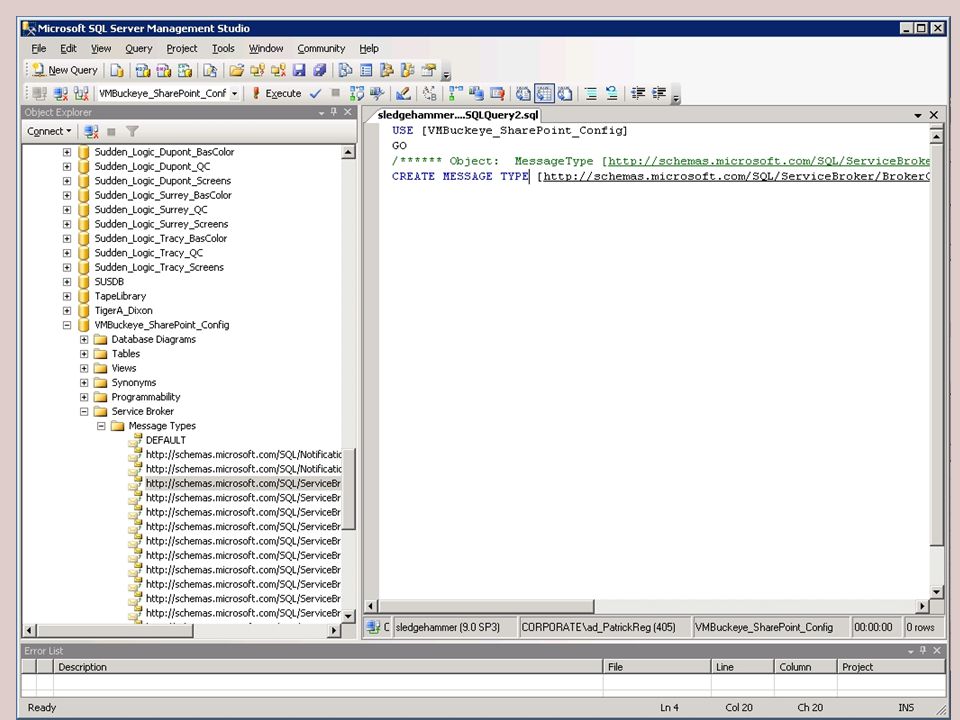Expand the Programmability folder
Viewport: 960px width, 720px height.
tap(84, 397)
